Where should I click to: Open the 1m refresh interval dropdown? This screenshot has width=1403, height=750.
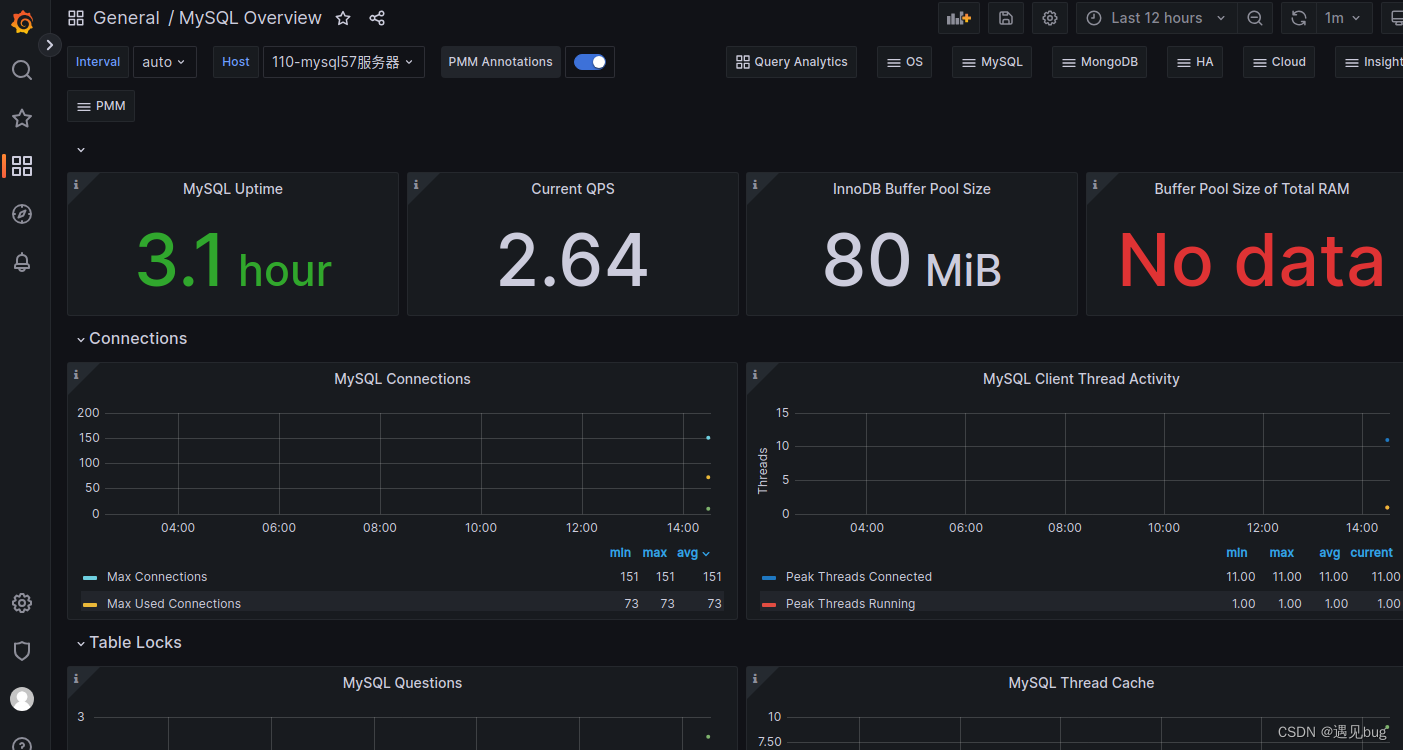coord(1342,18)
